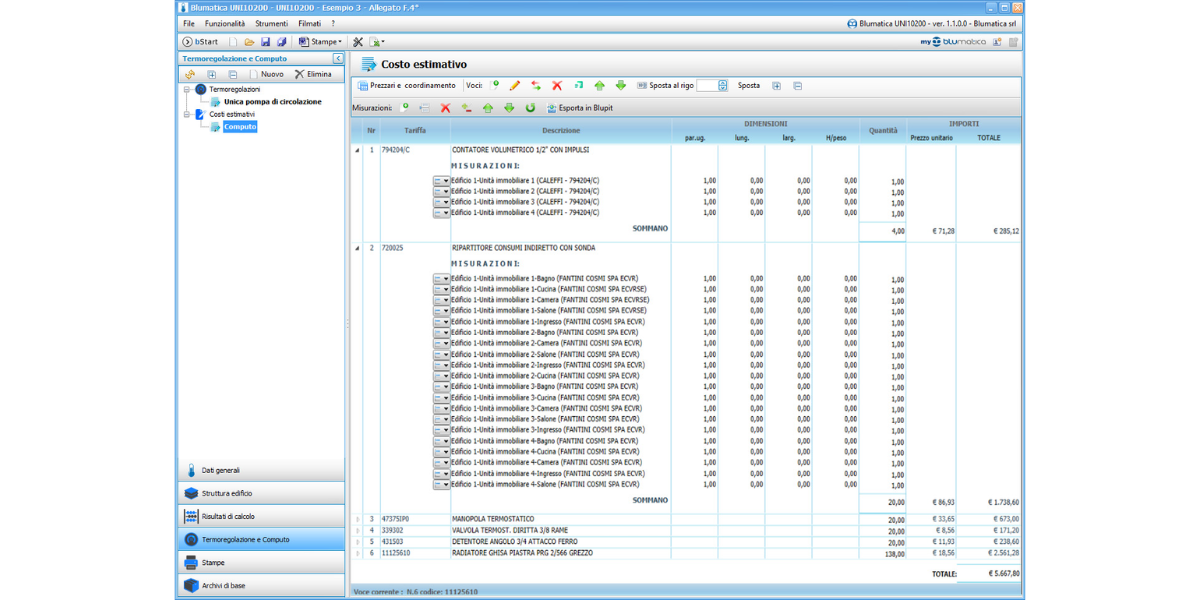Viewport: 1200px width, 600px height.
Task: Click the open folder icon in toolbar
Action: (x=249, y=42)
